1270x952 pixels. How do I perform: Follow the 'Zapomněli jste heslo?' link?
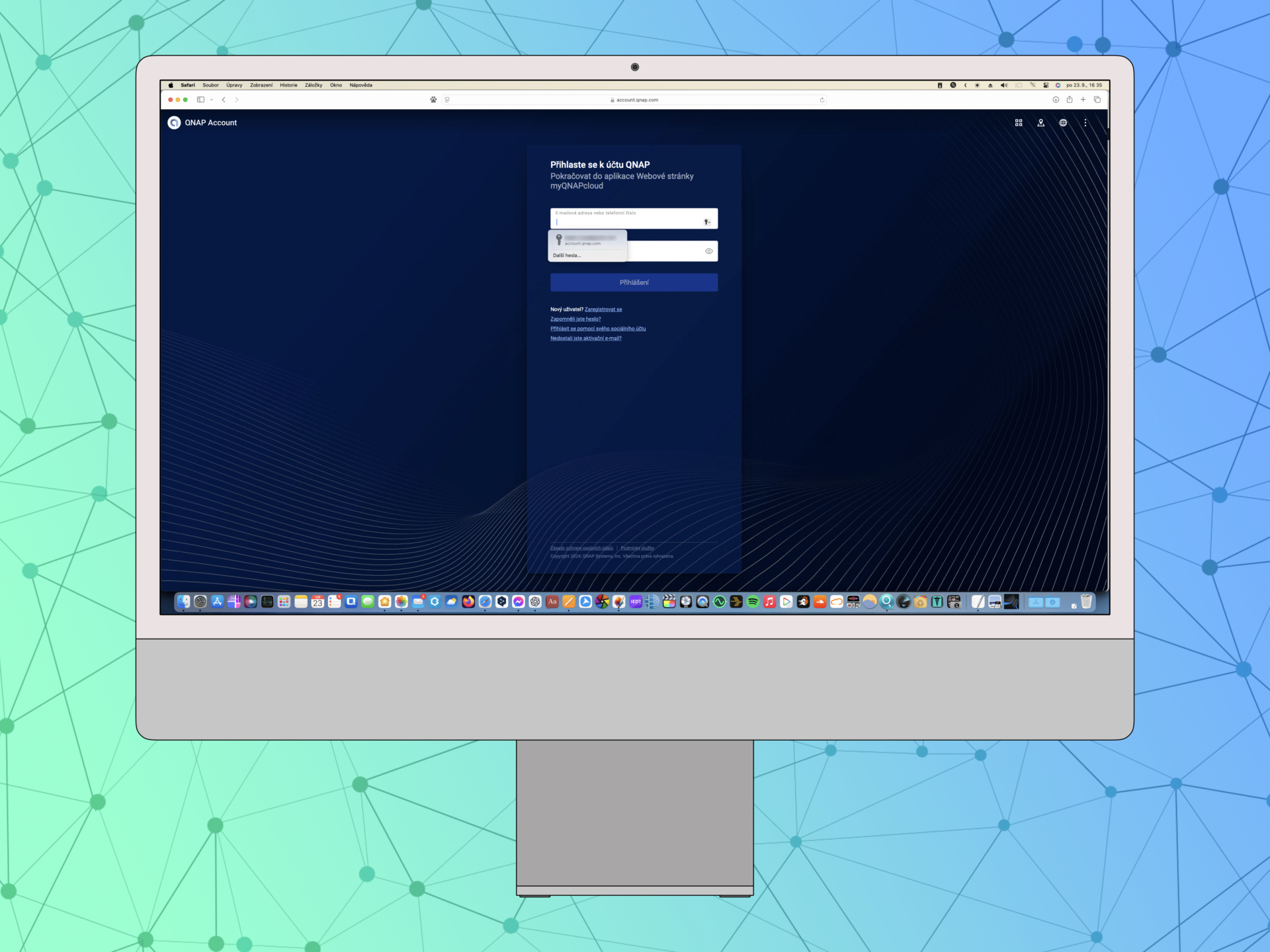(575, 319)
